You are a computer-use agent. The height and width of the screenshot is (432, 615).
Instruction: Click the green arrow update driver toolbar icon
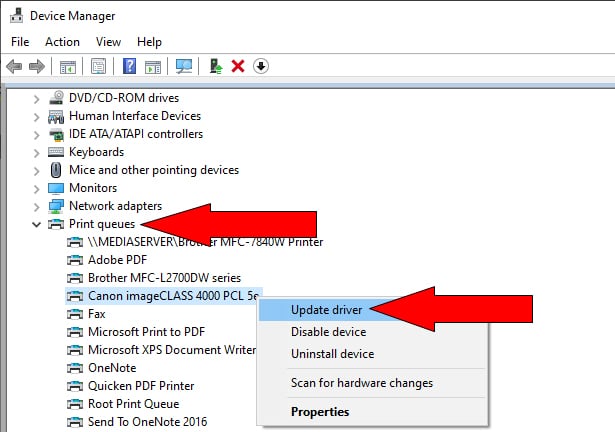[x=215, y=67]
